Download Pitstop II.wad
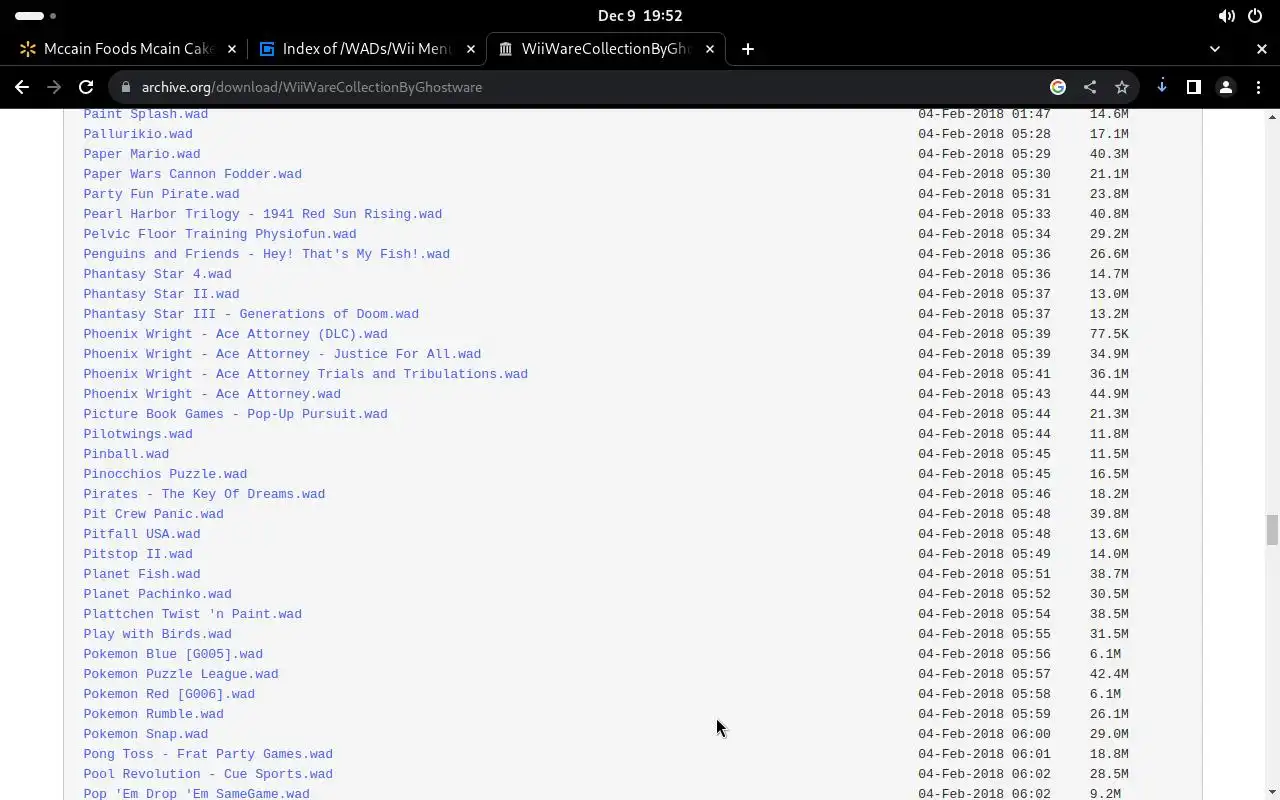This screenshot has height=800, width=1280. pos(138,554)
